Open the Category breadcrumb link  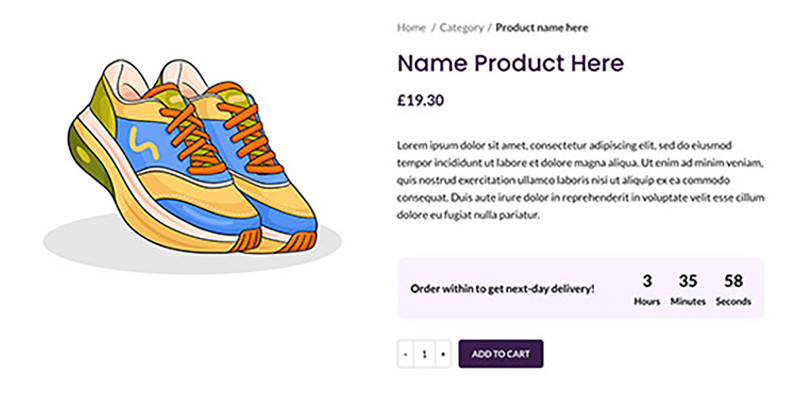(x=461, y=27)
